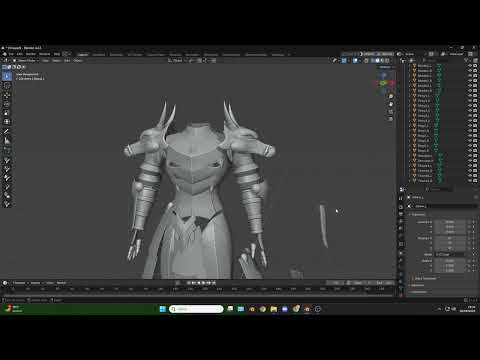Select the Scale tool in left toolbar
Viewport: 480px width, 360px height.
tap(7, 113)
